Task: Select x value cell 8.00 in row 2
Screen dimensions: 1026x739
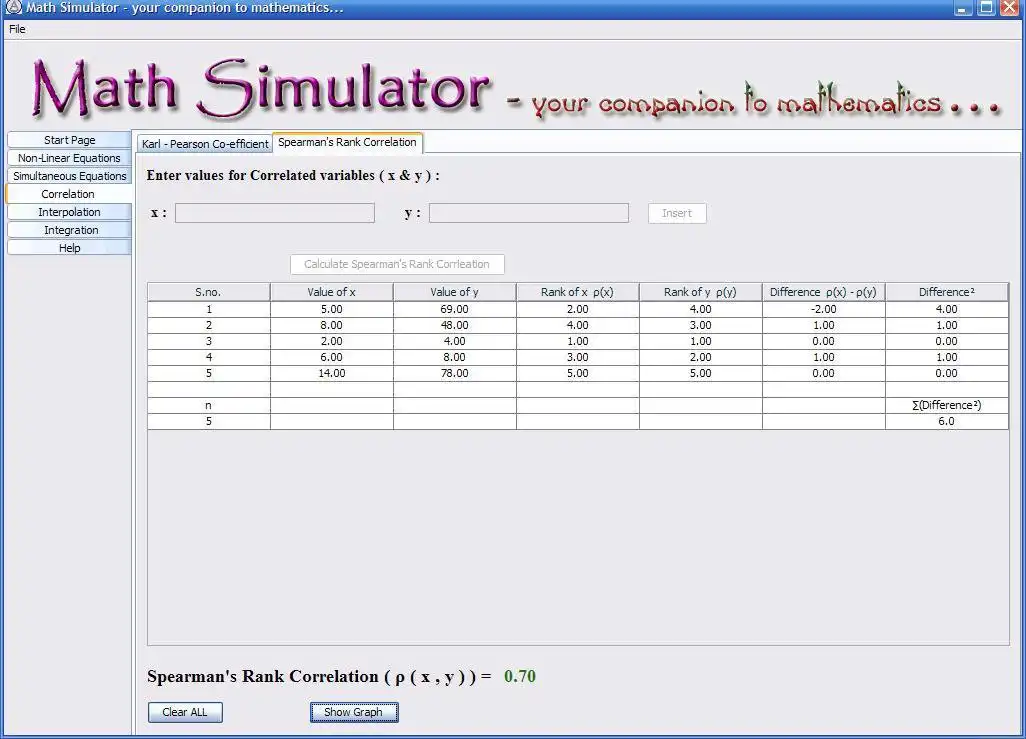Action: pos(332,325)
